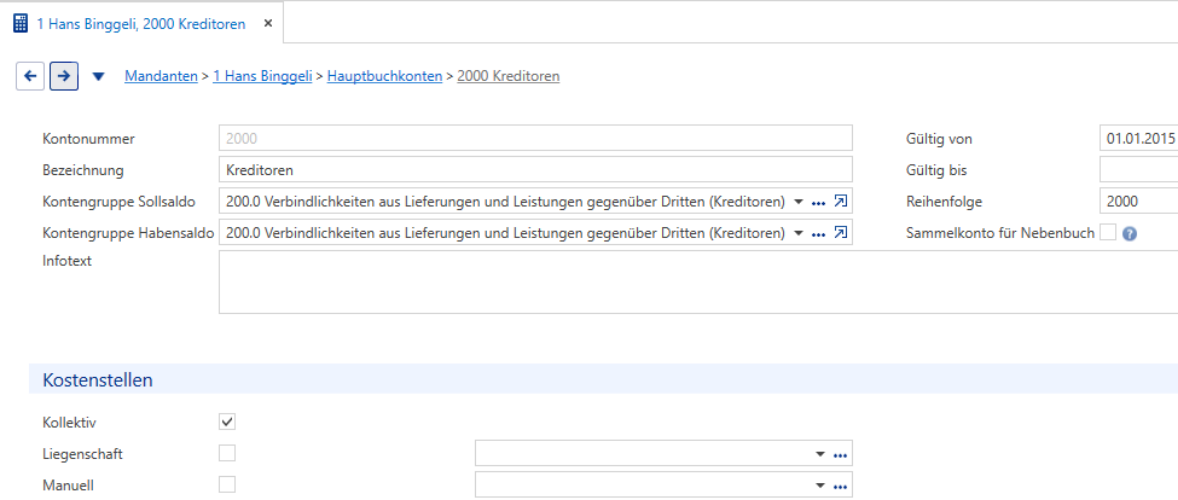
Task: Click the calculator icon in the tab header
Action: point(21,23)
